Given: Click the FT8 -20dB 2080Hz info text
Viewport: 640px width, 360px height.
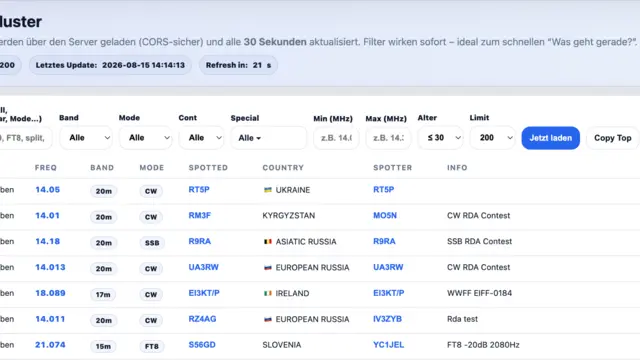Looking at the screenshot, I should [x=483, y=345].
